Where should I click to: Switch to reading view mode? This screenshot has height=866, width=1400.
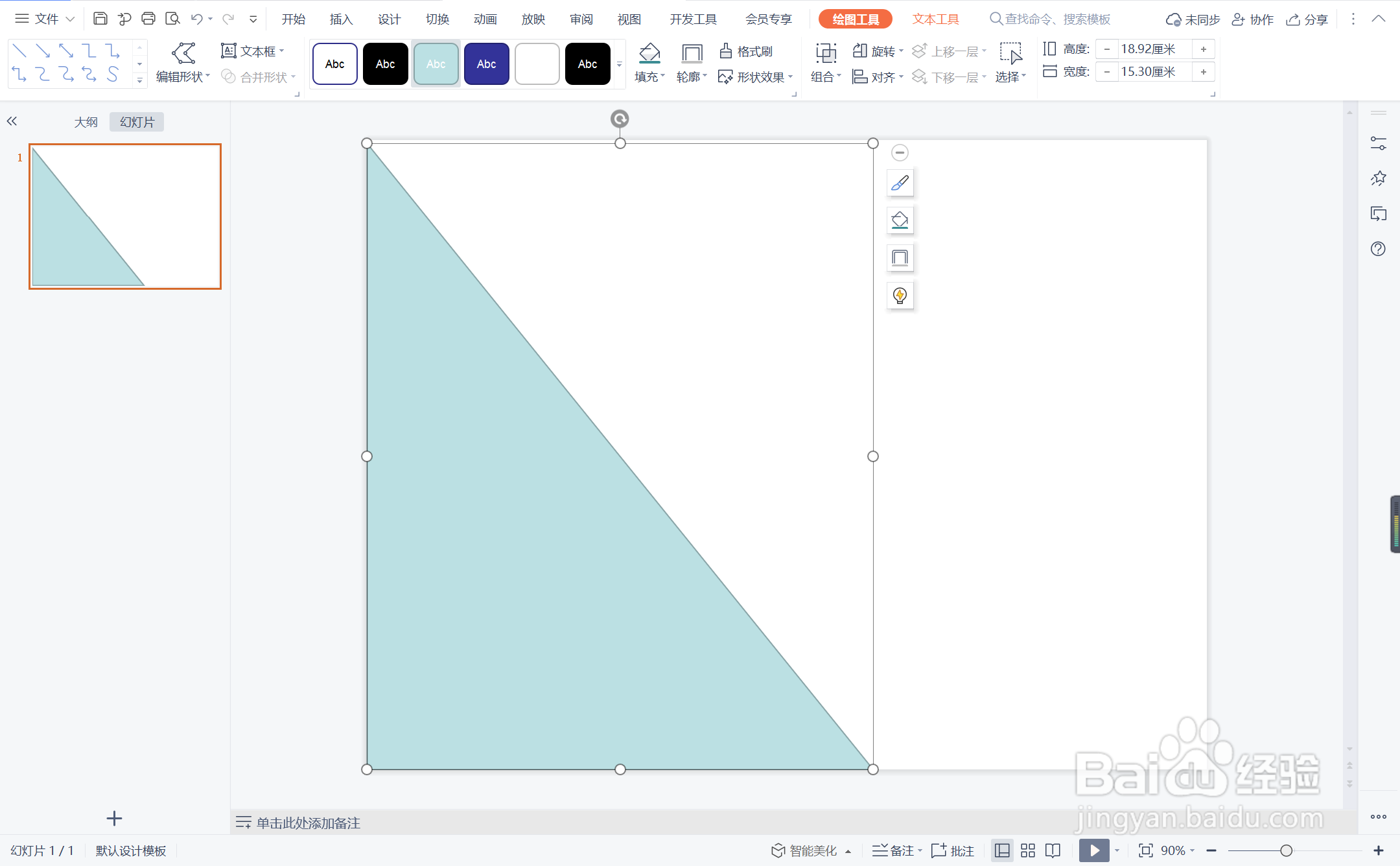[x=1053, y=850]
